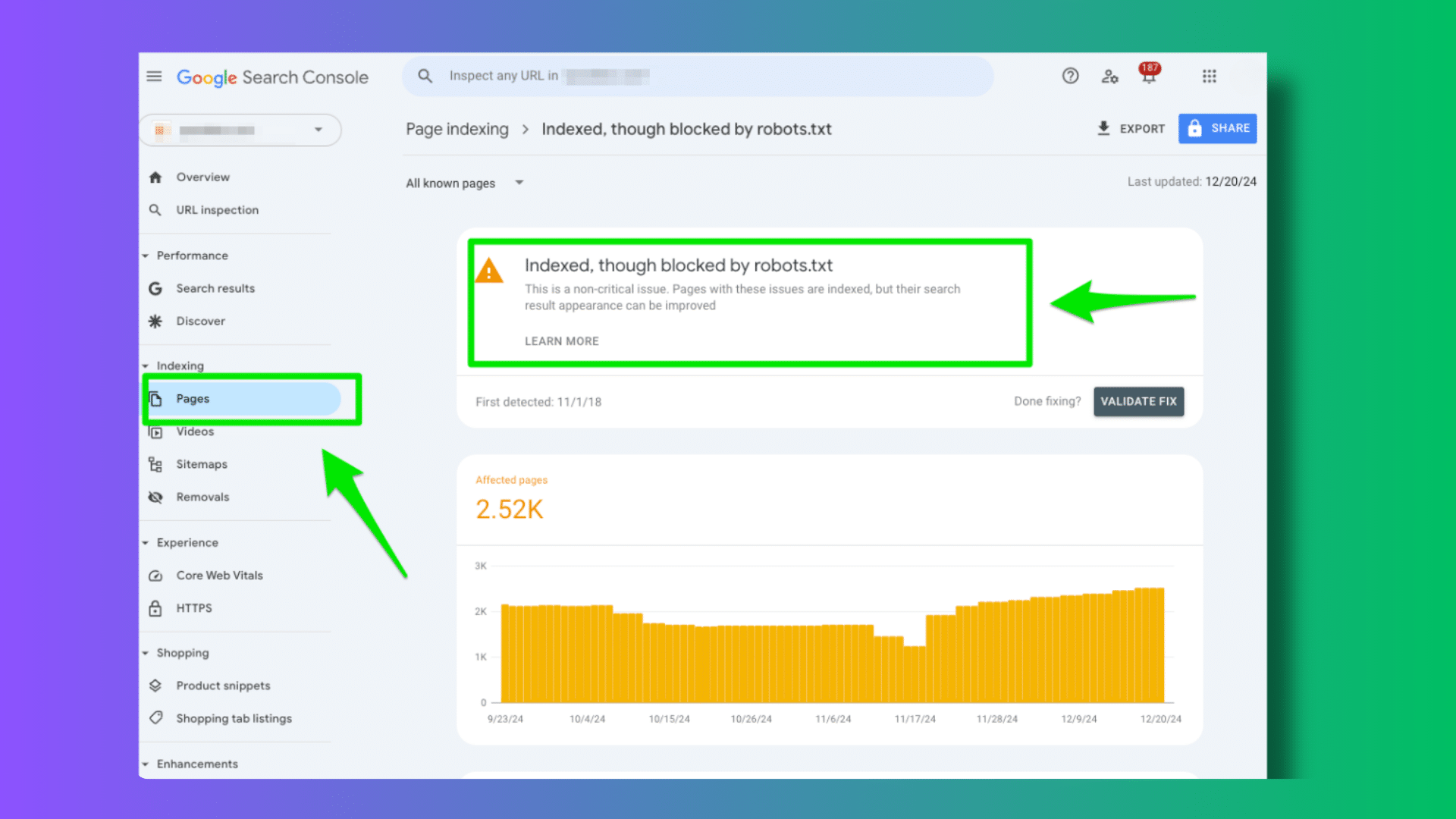The height and width of the screenshot is (819, 1456).
Task: Click the Discover asterisk icon
Action: click(x=155, y=322)
